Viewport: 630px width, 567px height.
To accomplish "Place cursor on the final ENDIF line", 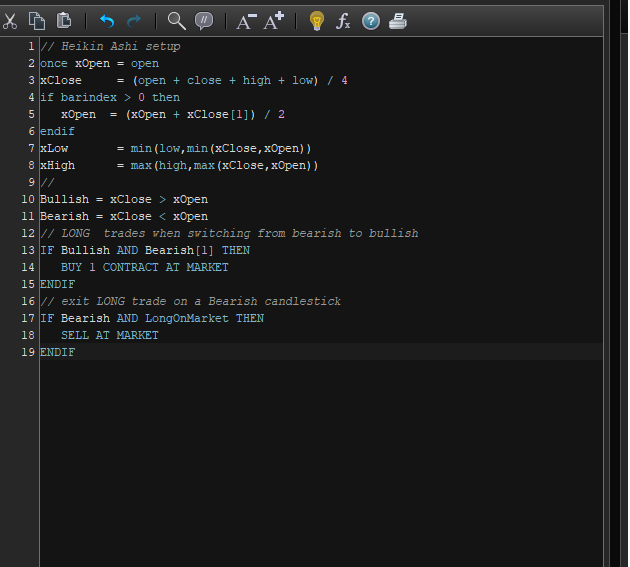I will (57, 352).
